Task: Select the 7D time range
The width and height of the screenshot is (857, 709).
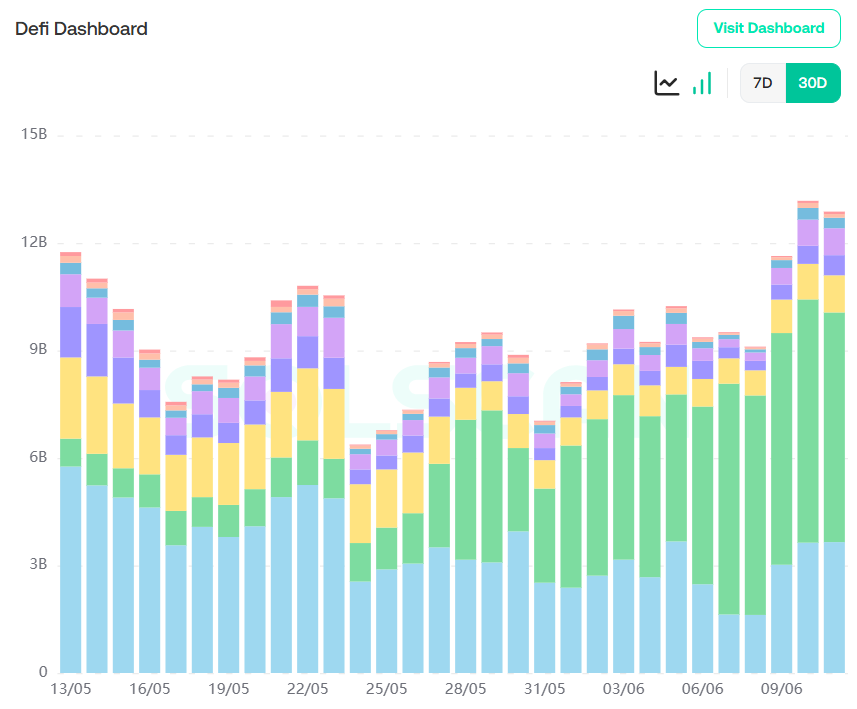Action: pyautogui.click(x=762, y=83)
